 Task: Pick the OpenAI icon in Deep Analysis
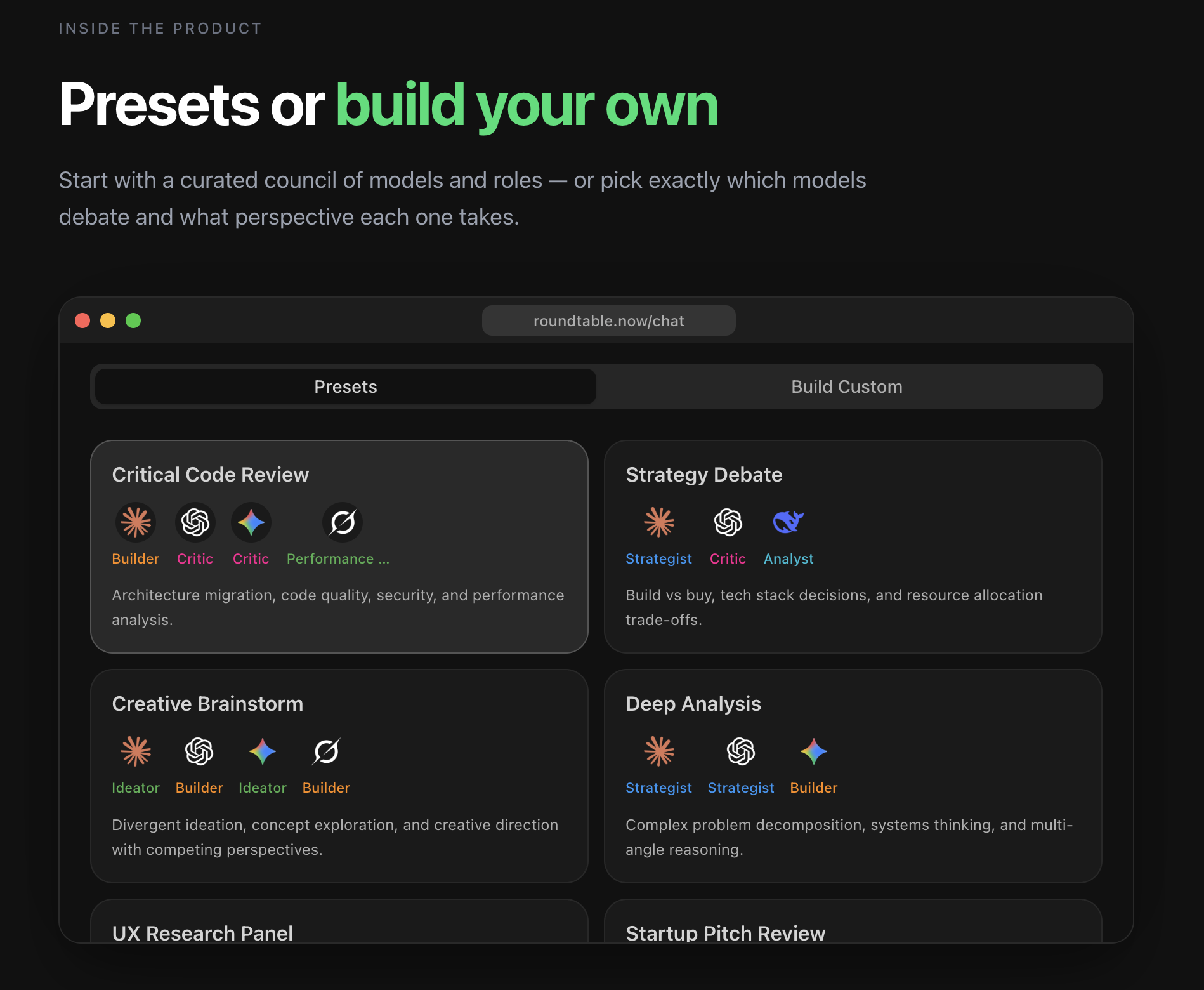tap(741, 752)
